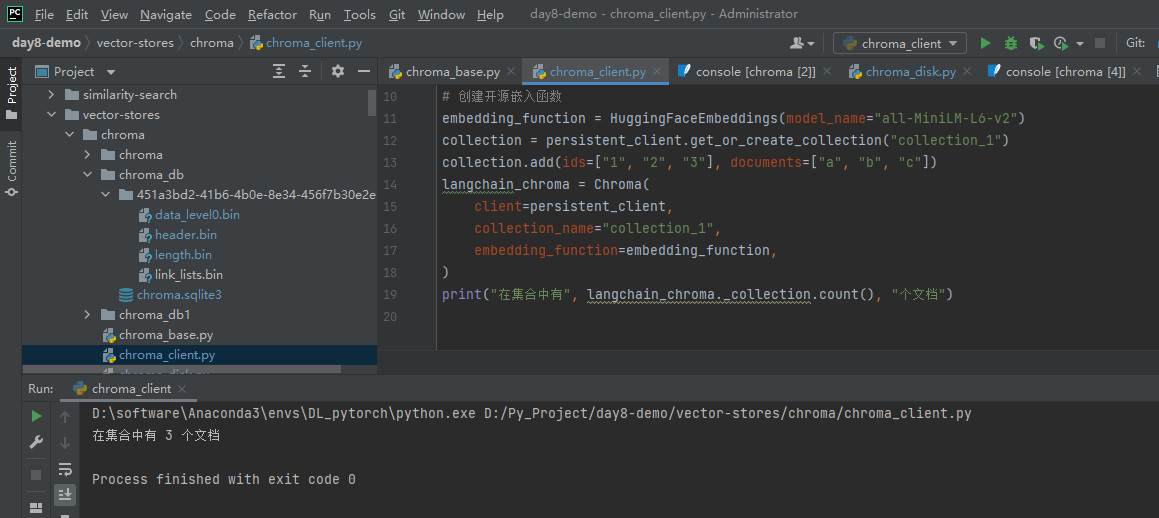Expand the similarity-search folder
The width and height of the screenshot is (1159, 518).
tap(51, 95)
